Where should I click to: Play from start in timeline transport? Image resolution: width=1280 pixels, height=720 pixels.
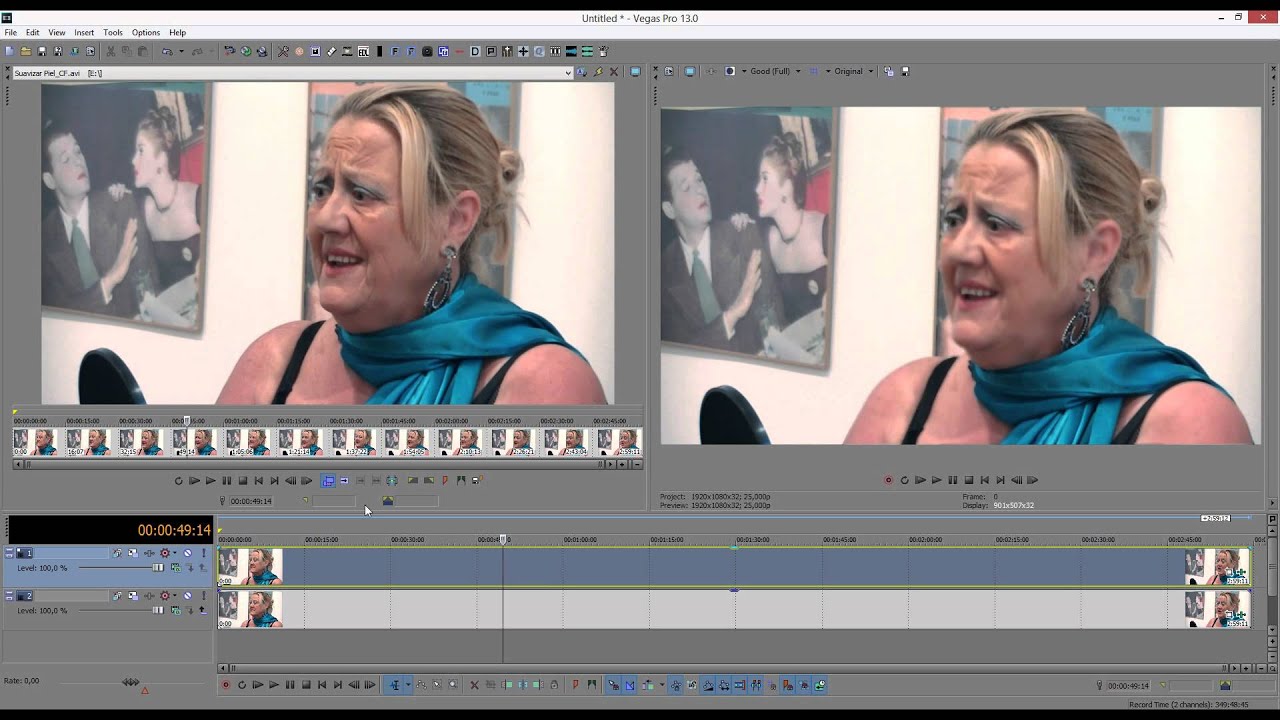tap(258, 685)
